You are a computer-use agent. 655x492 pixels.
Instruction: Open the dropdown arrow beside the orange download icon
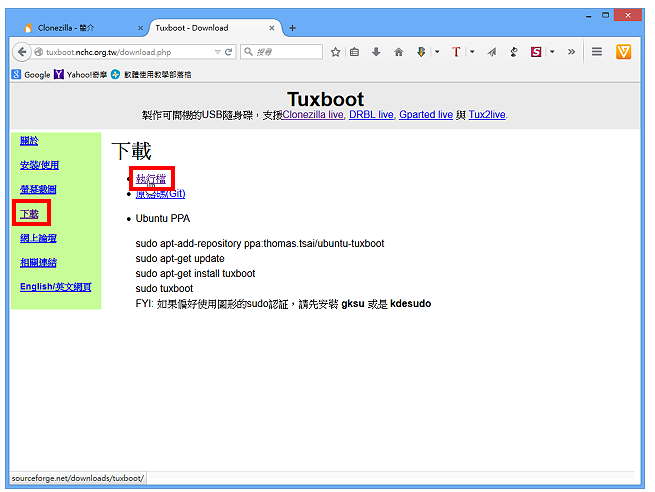pos(437,52)
